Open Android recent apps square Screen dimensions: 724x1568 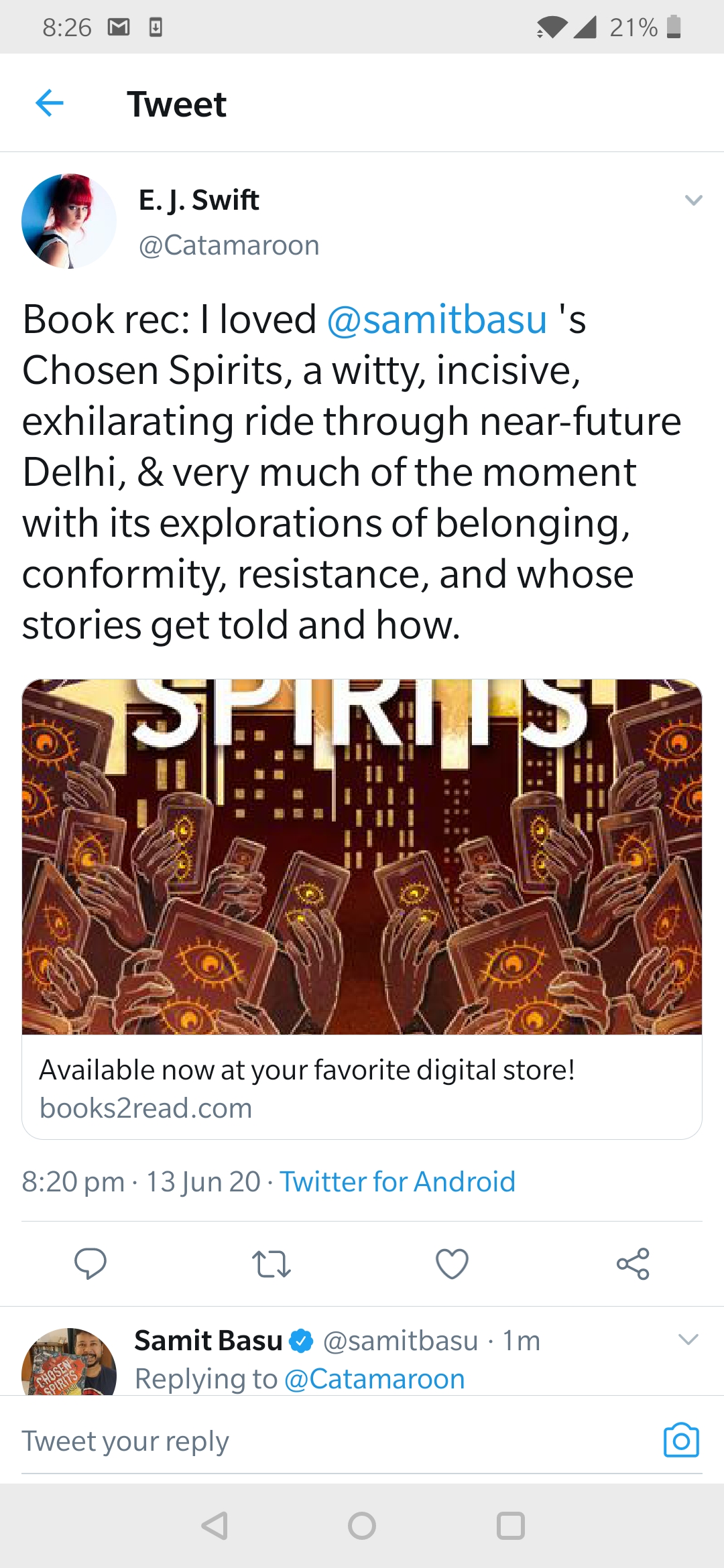(510, 1526)
